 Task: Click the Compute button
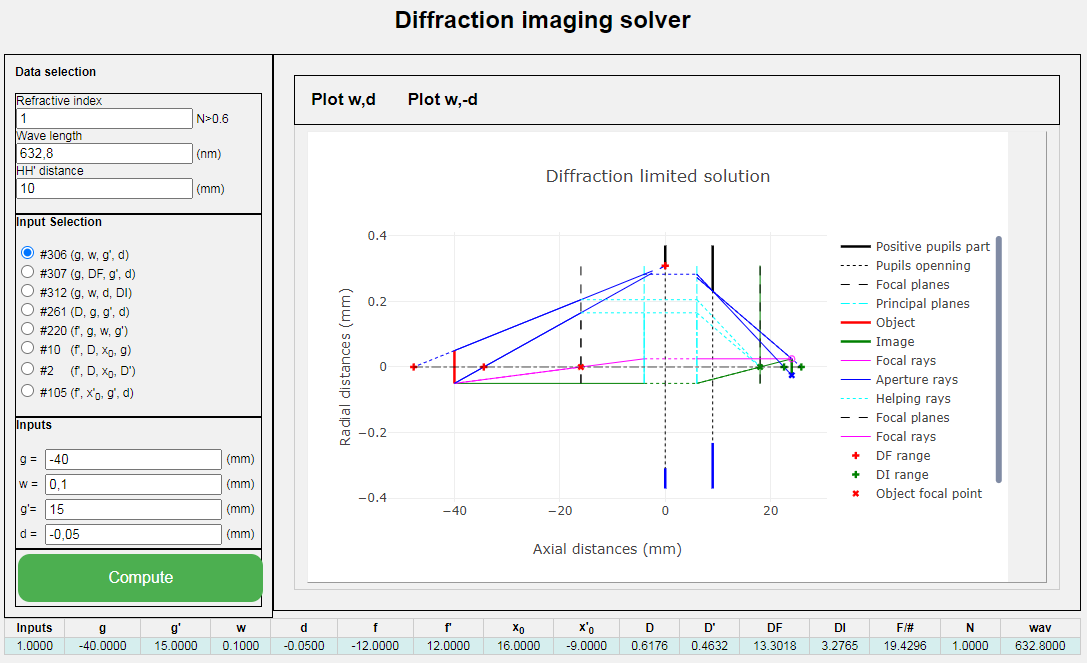[140, 577]
